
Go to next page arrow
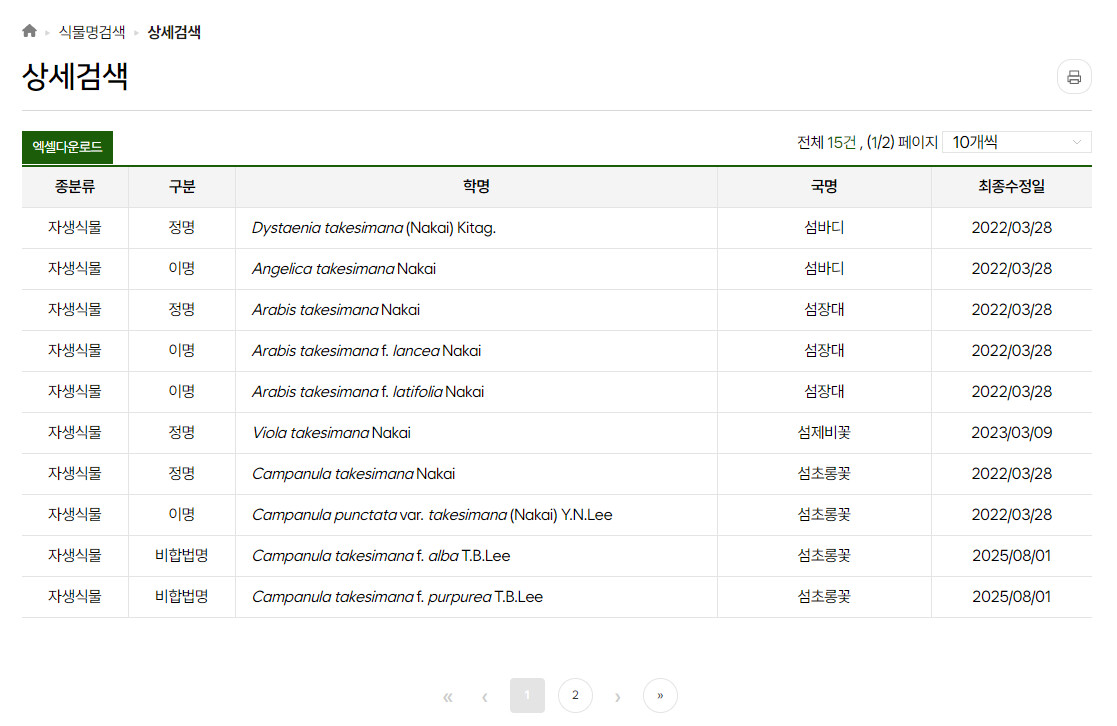point(617,696)
